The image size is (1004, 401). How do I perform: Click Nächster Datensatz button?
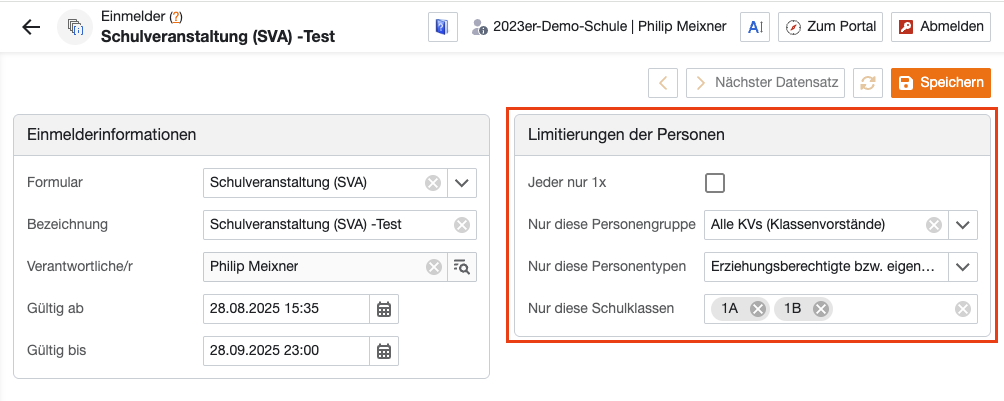[766, 82]
